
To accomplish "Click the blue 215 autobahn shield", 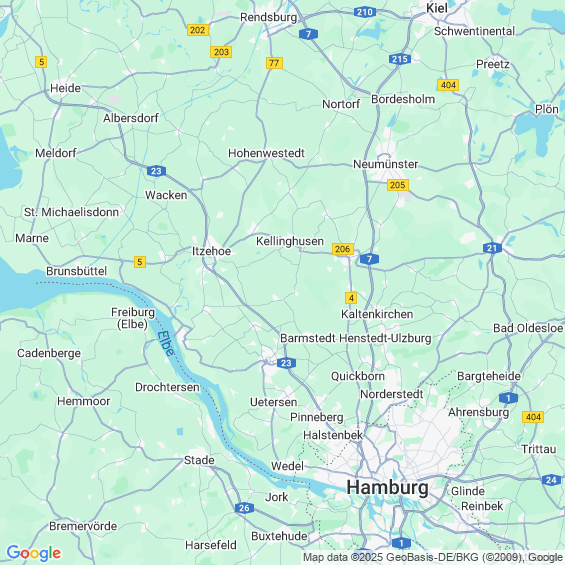I will (399, 59).
